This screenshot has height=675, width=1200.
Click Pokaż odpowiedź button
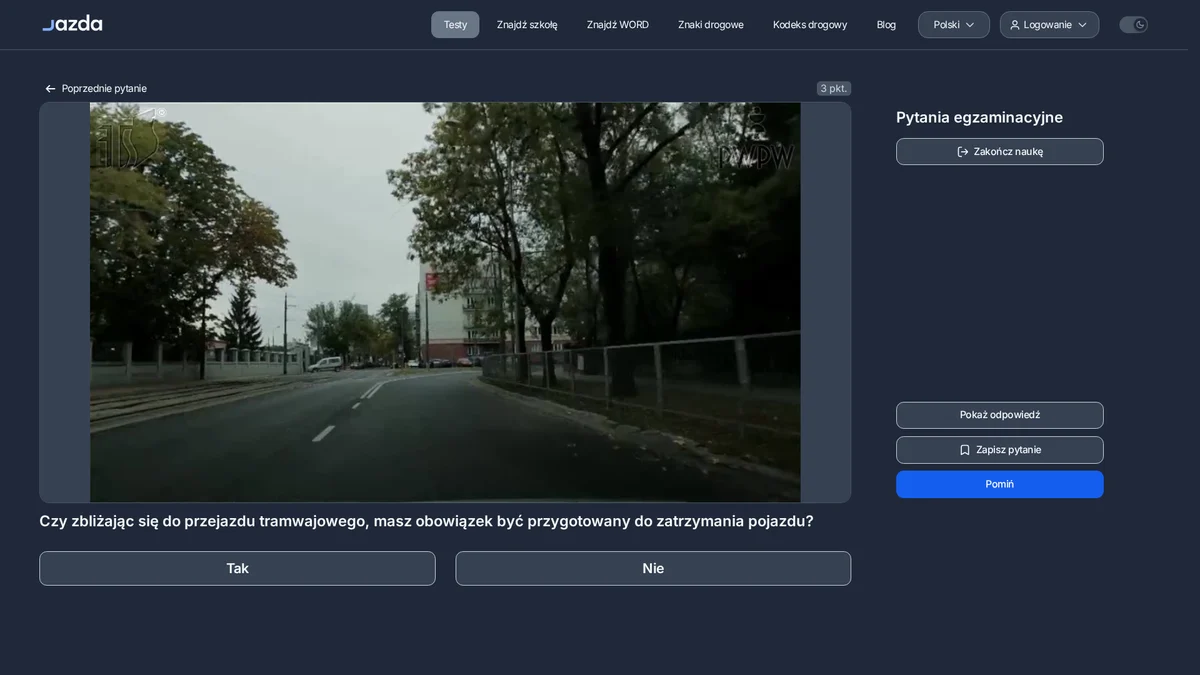(1000, 415)
